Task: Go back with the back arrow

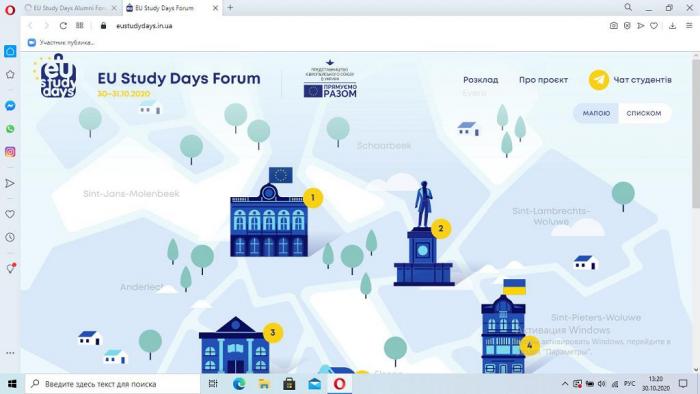Action: 30,26
